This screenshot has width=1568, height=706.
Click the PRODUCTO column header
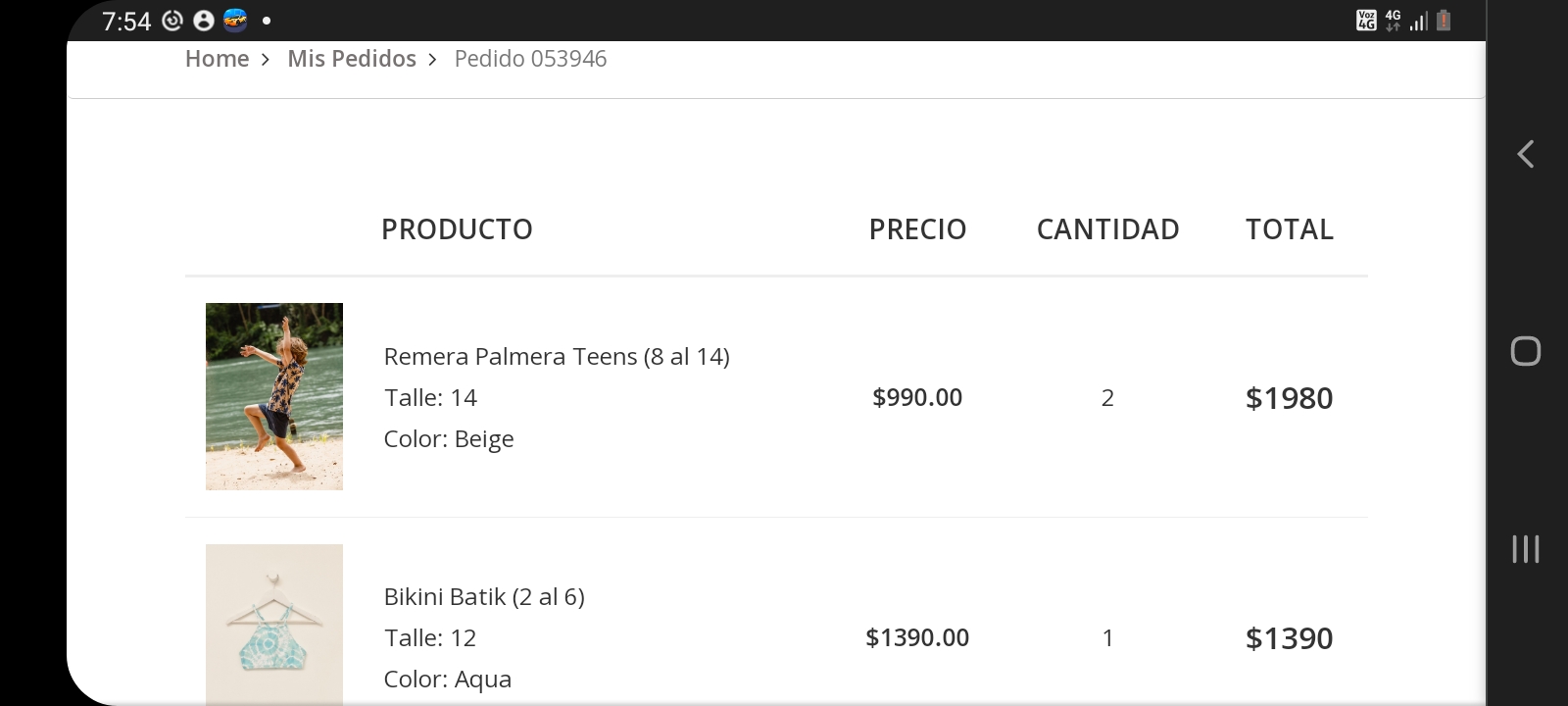[457, 229]
